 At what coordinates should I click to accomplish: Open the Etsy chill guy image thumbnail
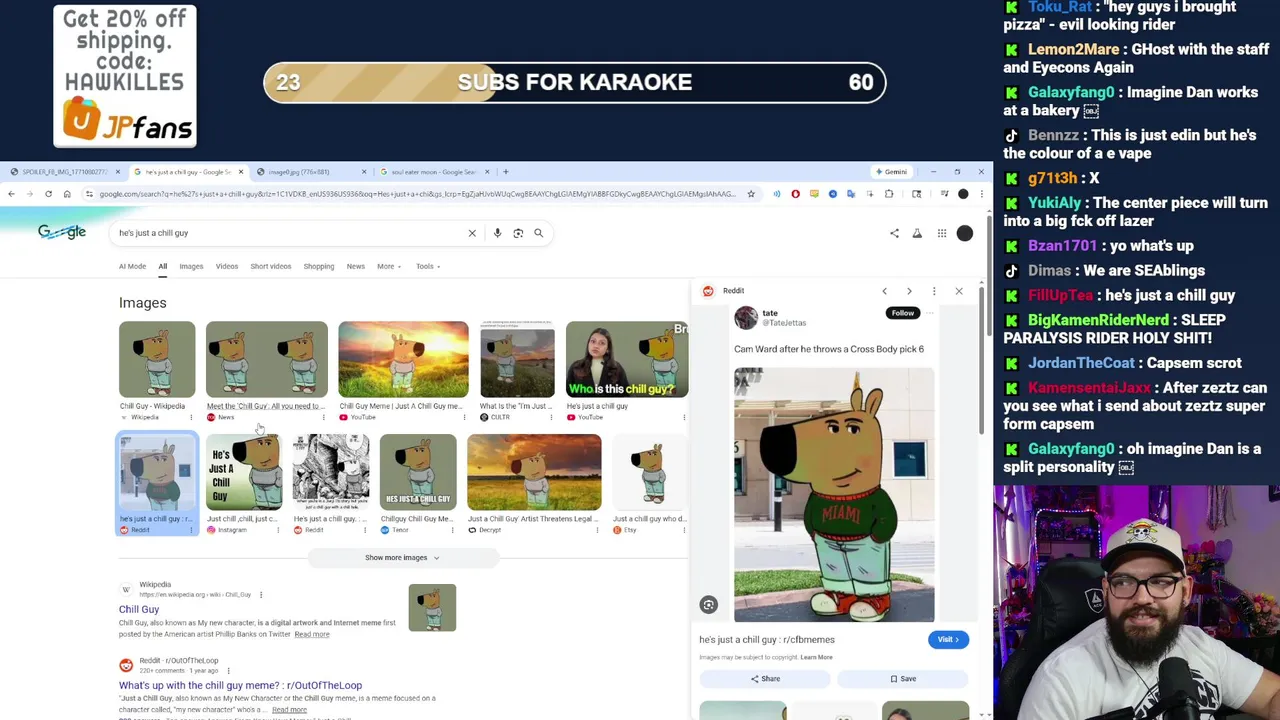(650, 472)
